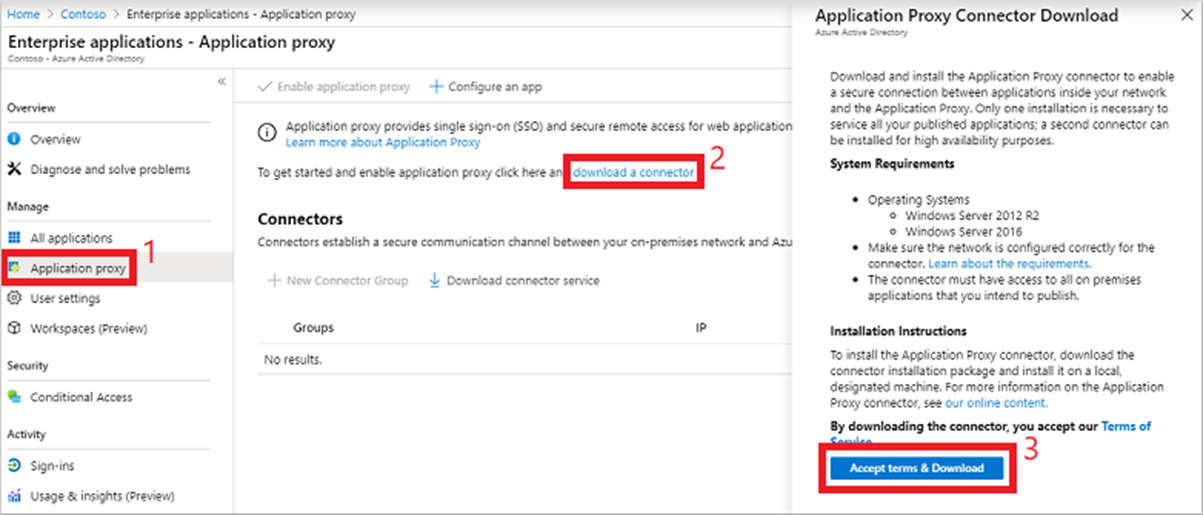
Task: Click the plus icon beside New Connector Group
Action: [x=273, y=280]
